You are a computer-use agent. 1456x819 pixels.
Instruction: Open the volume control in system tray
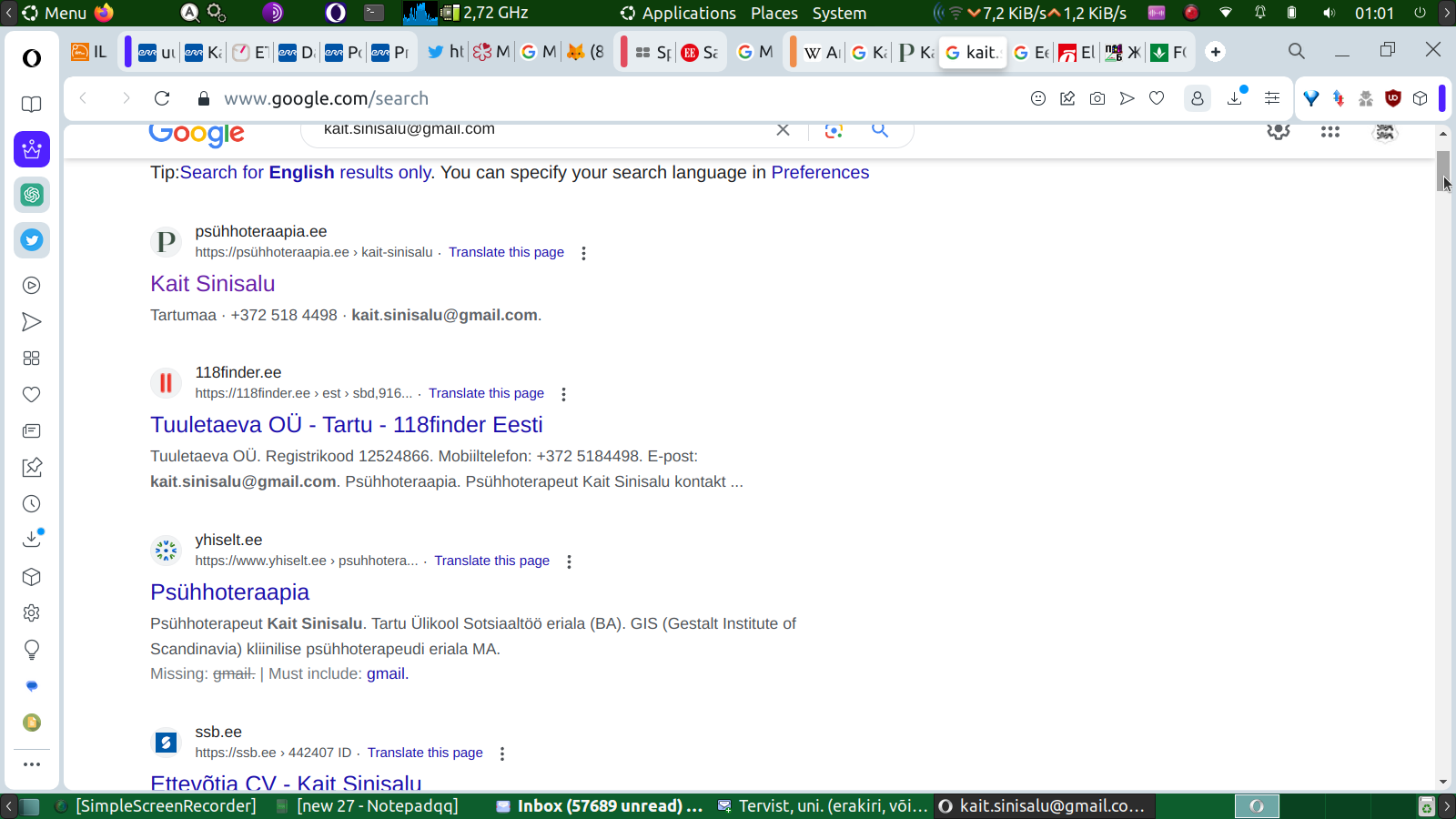(1330, 13)
